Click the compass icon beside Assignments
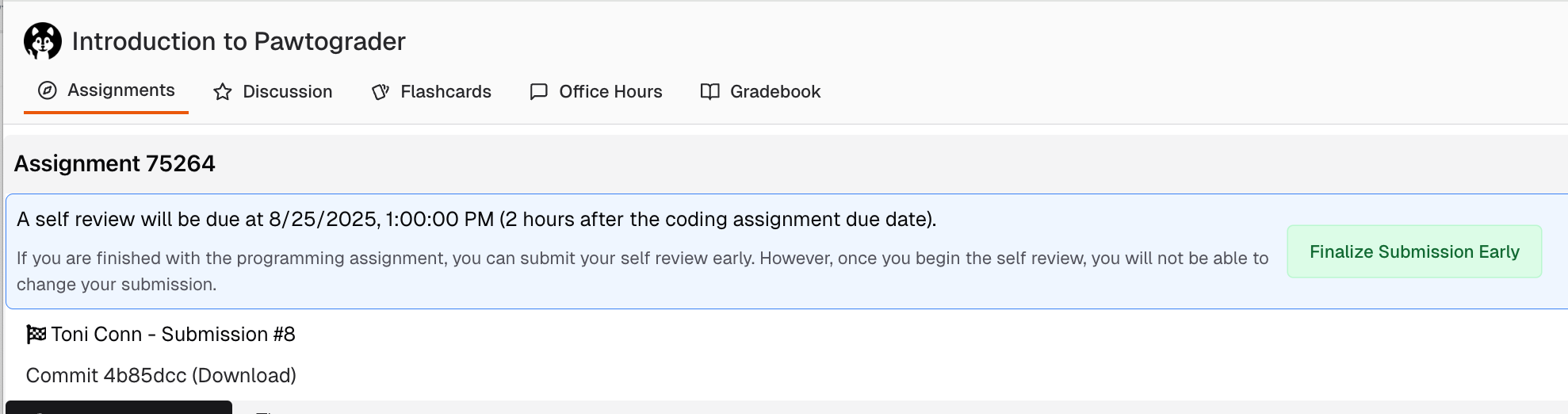1568x414 pixels. (48, 90)
